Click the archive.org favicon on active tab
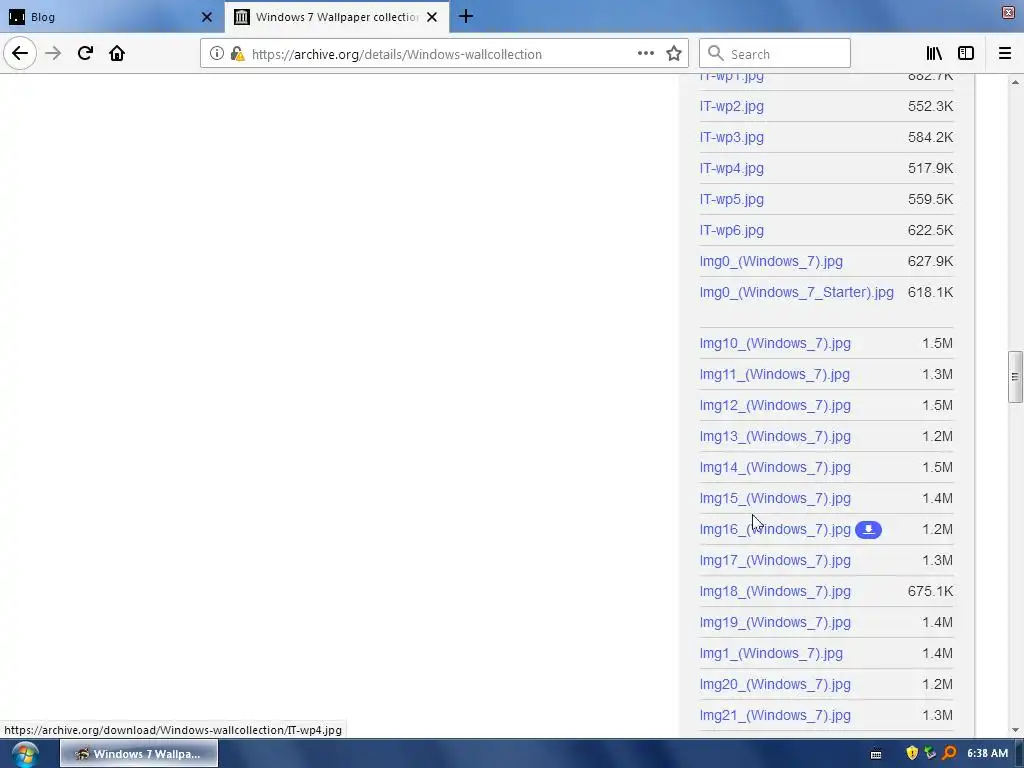This screenshot has width=1024, height=768. [x=242, y=17]
